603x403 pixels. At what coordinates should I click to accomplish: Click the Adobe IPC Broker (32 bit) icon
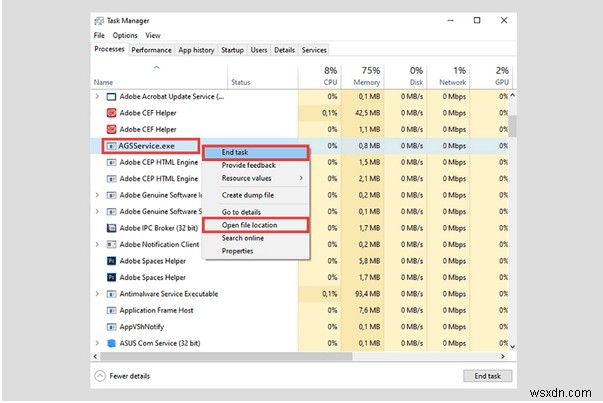point(111,228)
